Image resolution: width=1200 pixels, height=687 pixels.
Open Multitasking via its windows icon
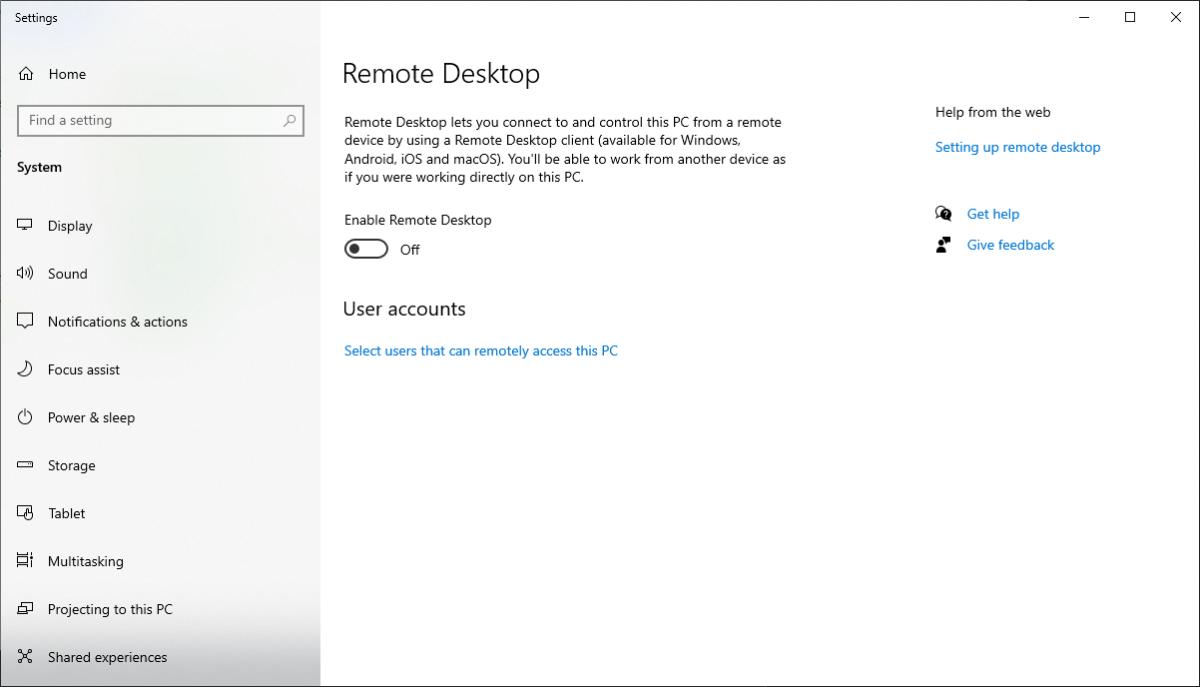(24, 561)
